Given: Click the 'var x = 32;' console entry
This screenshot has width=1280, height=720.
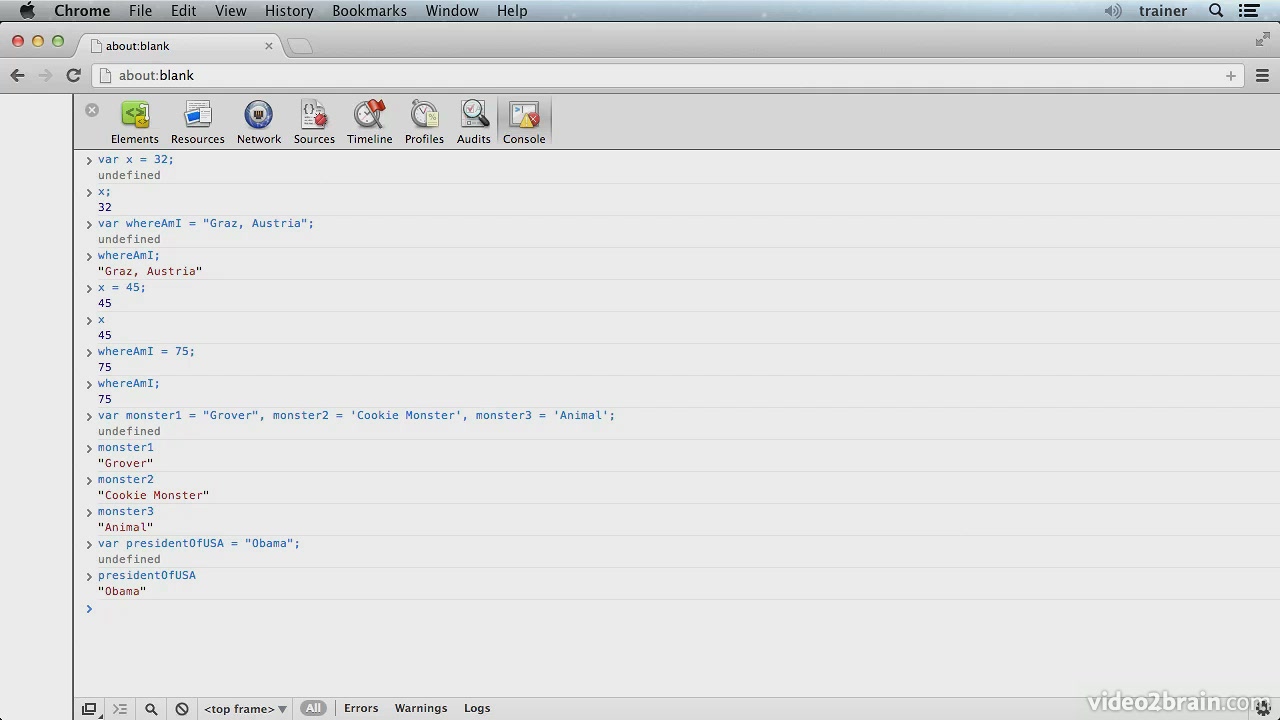Looking at the screenshot, I should [x=136, y=159].
